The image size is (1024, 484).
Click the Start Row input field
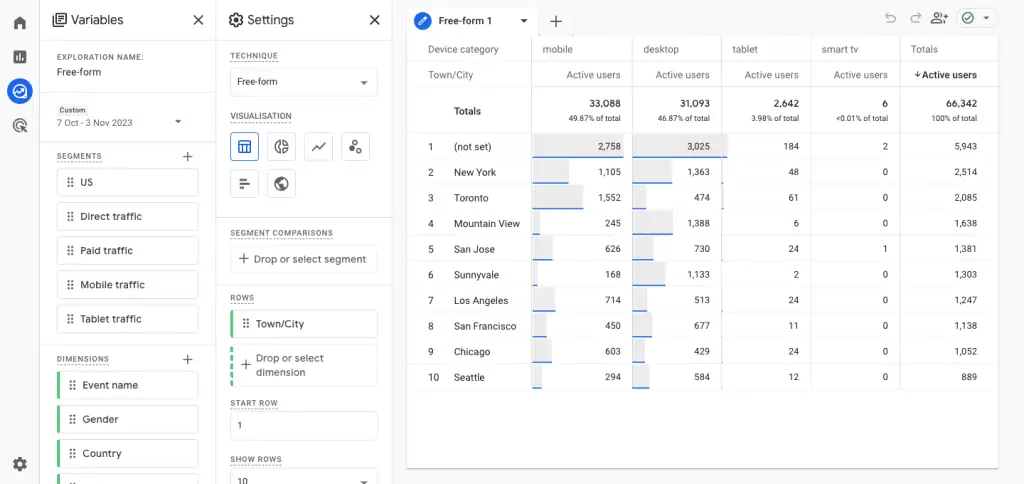tap(303, 425)
